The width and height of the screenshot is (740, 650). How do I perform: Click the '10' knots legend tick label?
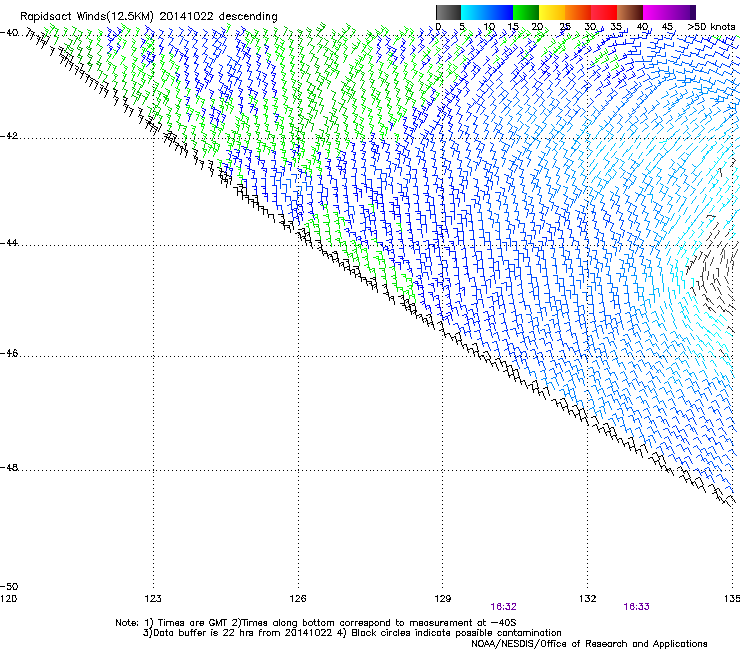click(x=489, y=27)
